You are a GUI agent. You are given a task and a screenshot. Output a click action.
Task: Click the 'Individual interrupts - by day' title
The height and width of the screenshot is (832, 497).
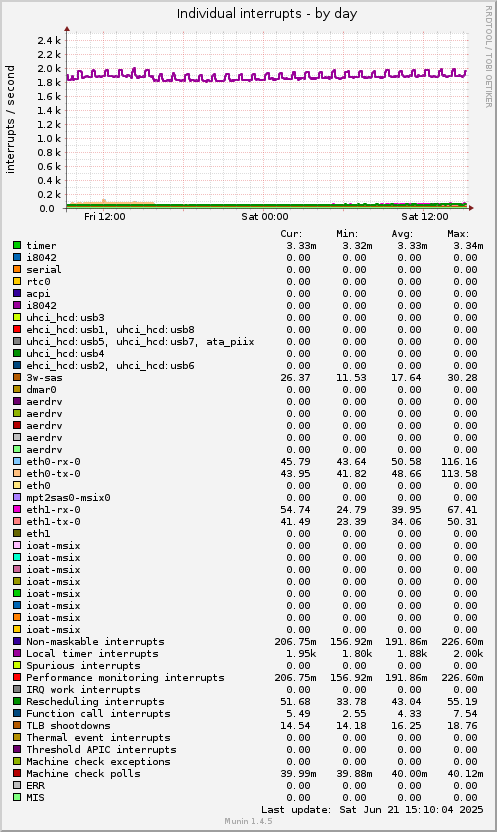[267, 14]
